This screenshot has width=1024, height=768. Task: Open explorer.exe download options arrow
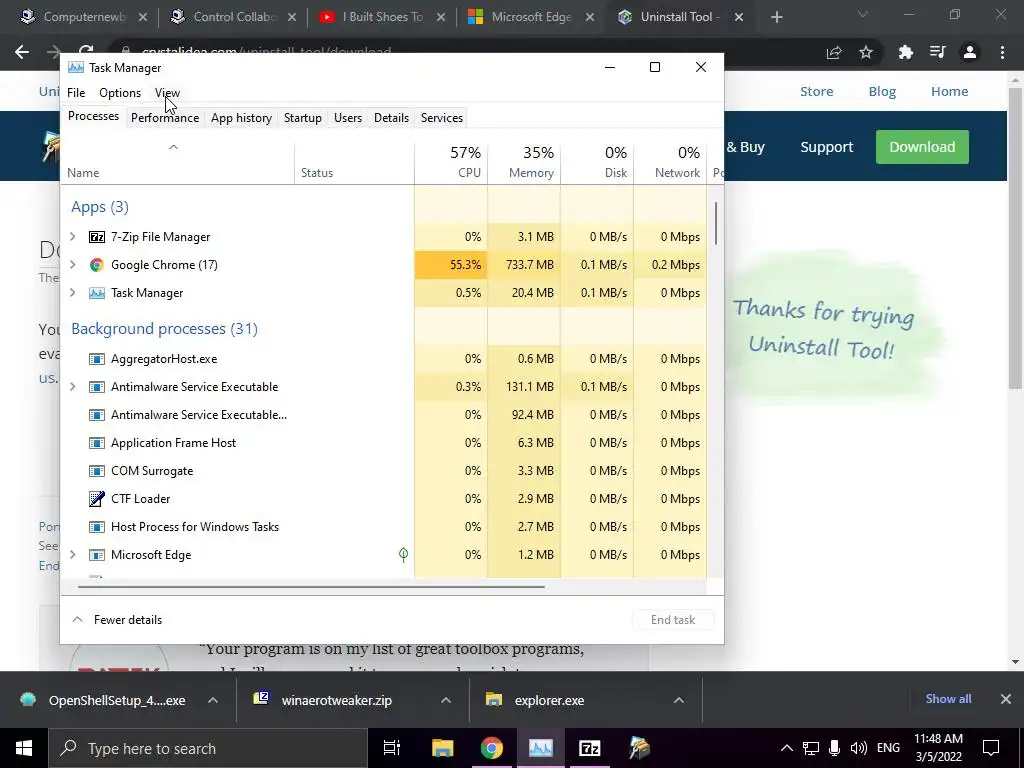coord(679,700)
